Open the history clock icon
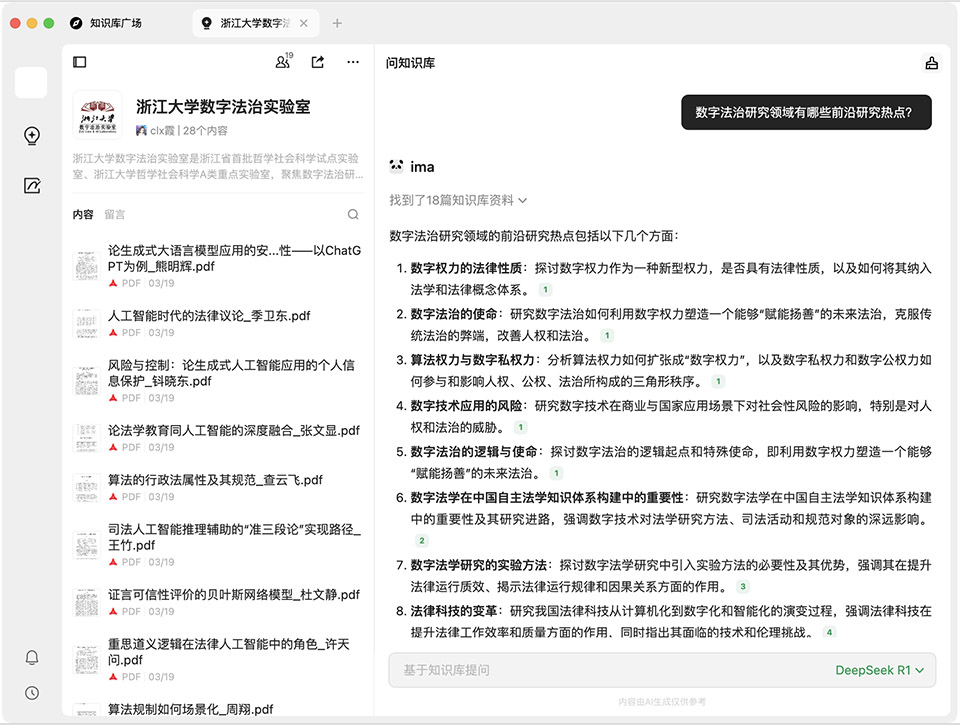Viewport: 960px width, 725px height. point(32,693)
